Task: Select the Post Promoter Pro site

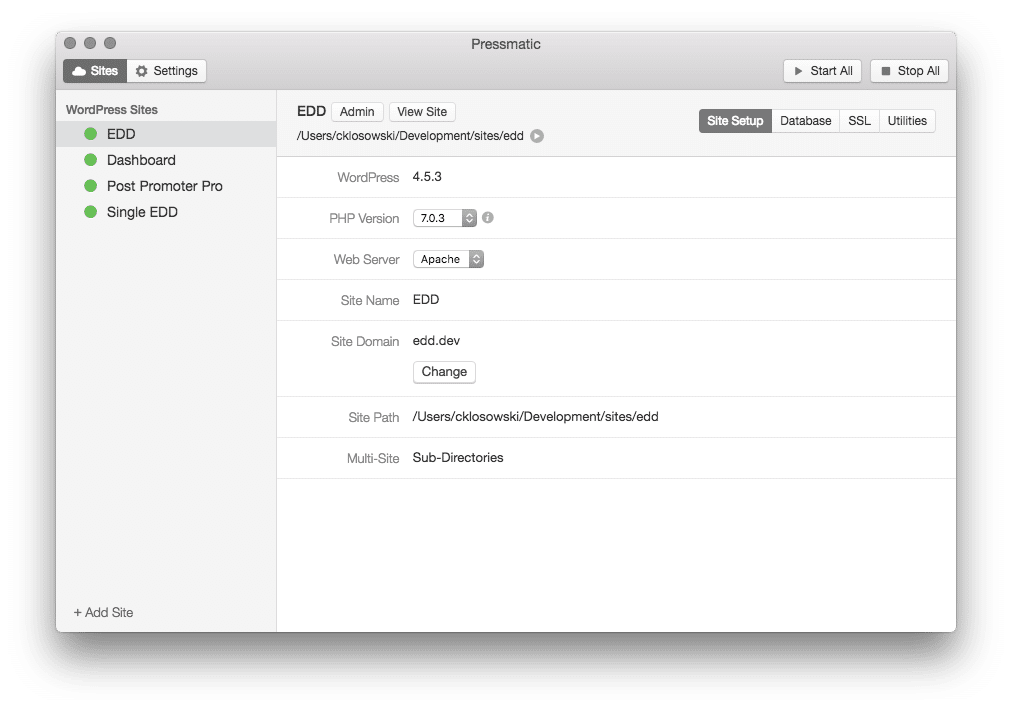Action: 166,186
